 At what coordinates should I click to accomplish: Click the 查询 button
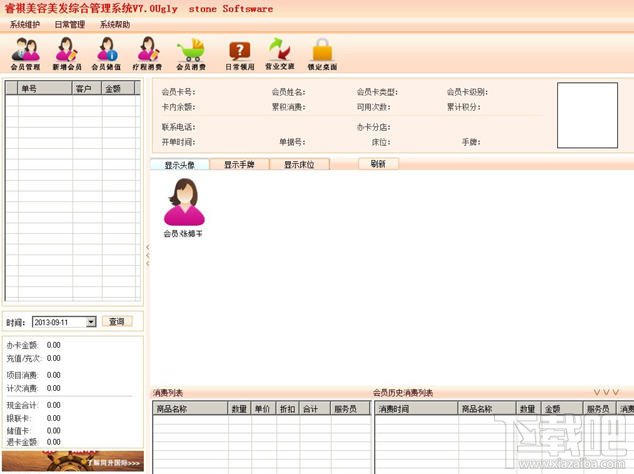116,322
